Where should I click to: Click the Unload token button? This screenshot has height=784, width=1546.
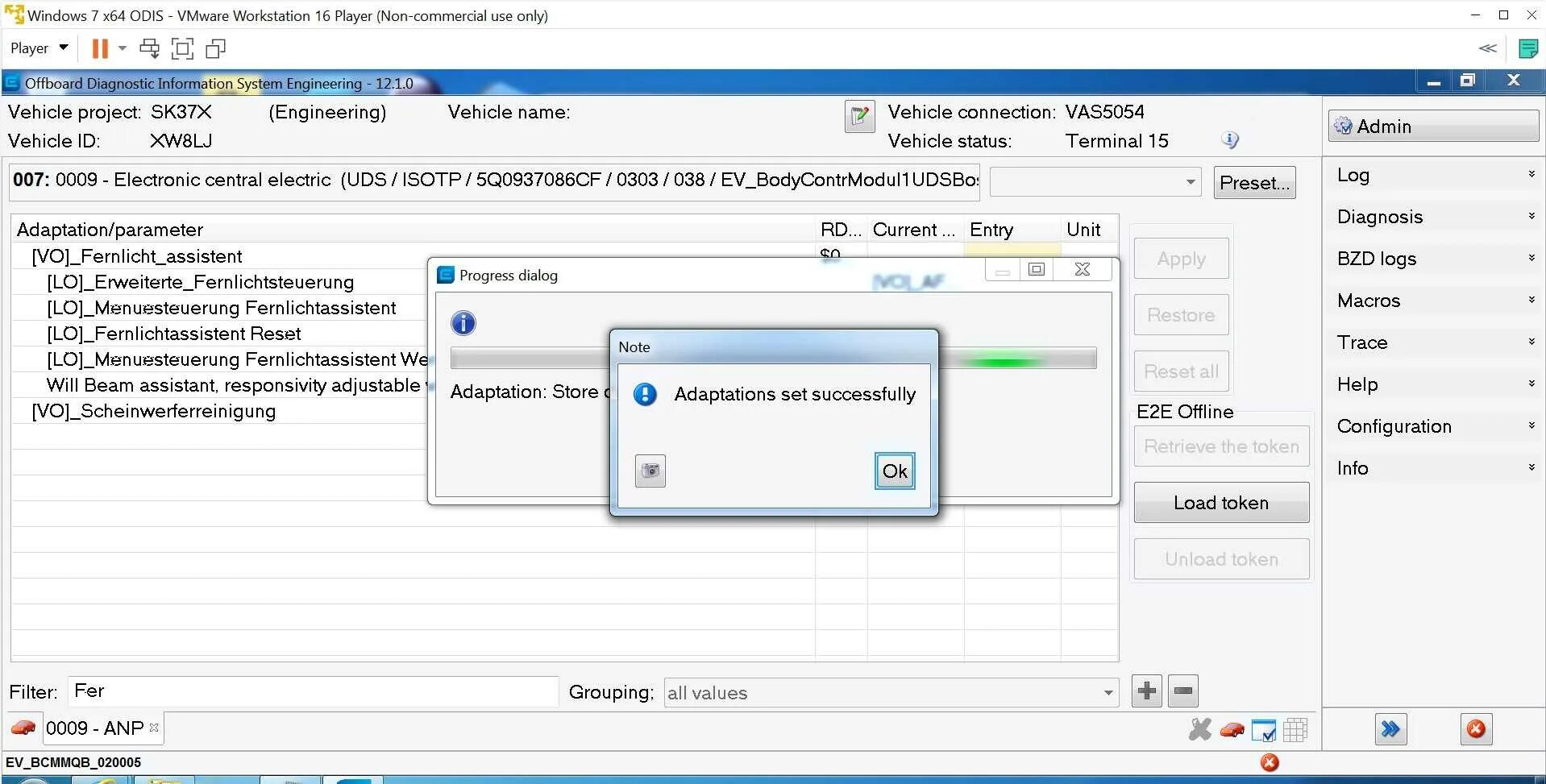coord(1221,559)
